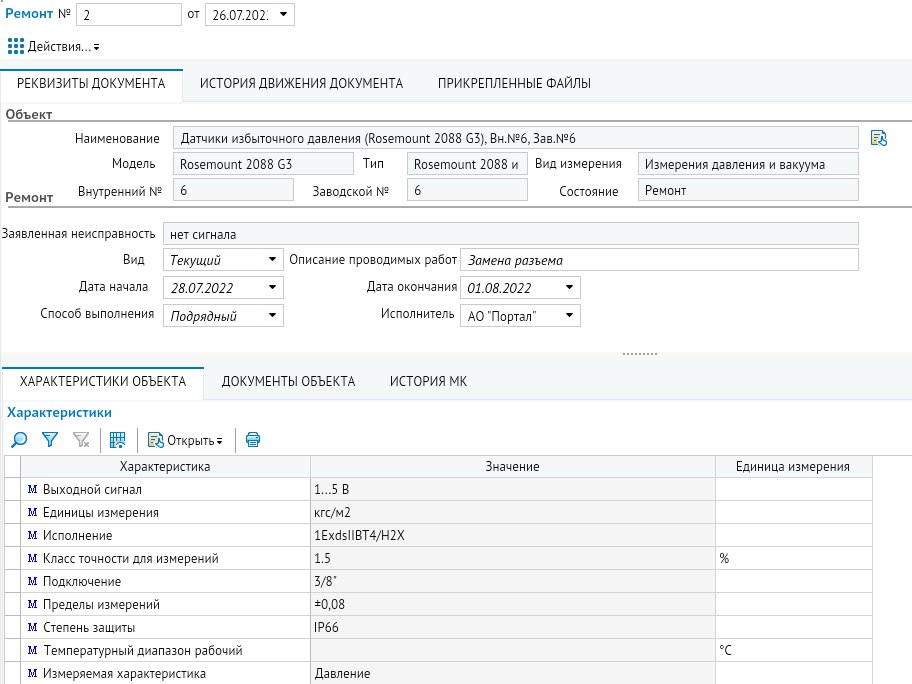912x684 pixels.
Task: Clear filter with crossed funnel icon
Action: (x=81, y=440)
